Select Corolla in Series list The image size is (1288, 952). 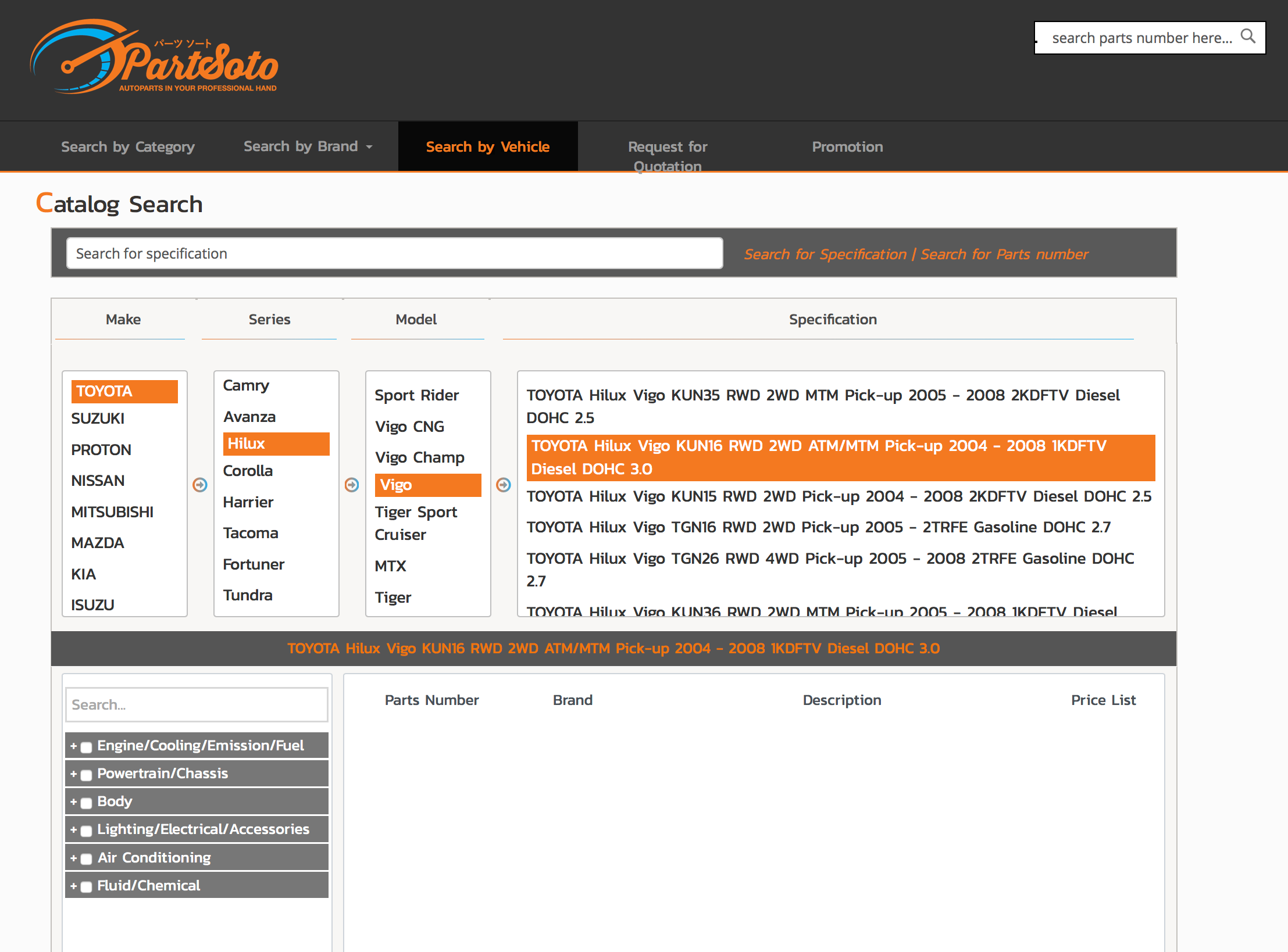pos(248,471)
